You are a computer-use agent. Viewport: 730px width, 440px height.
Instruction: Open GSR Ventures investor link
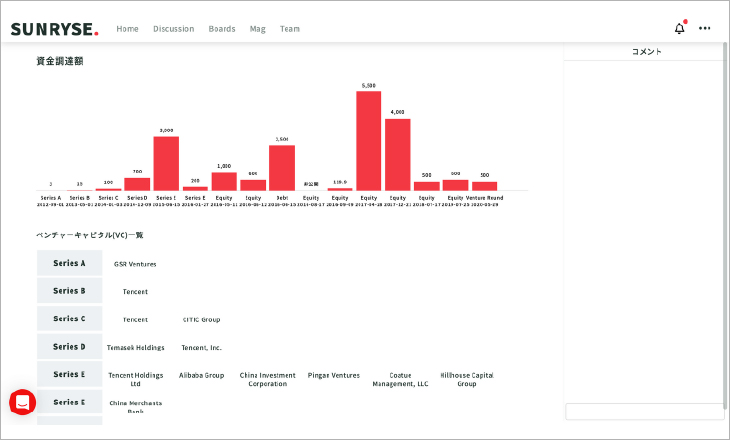click(135, 264)
